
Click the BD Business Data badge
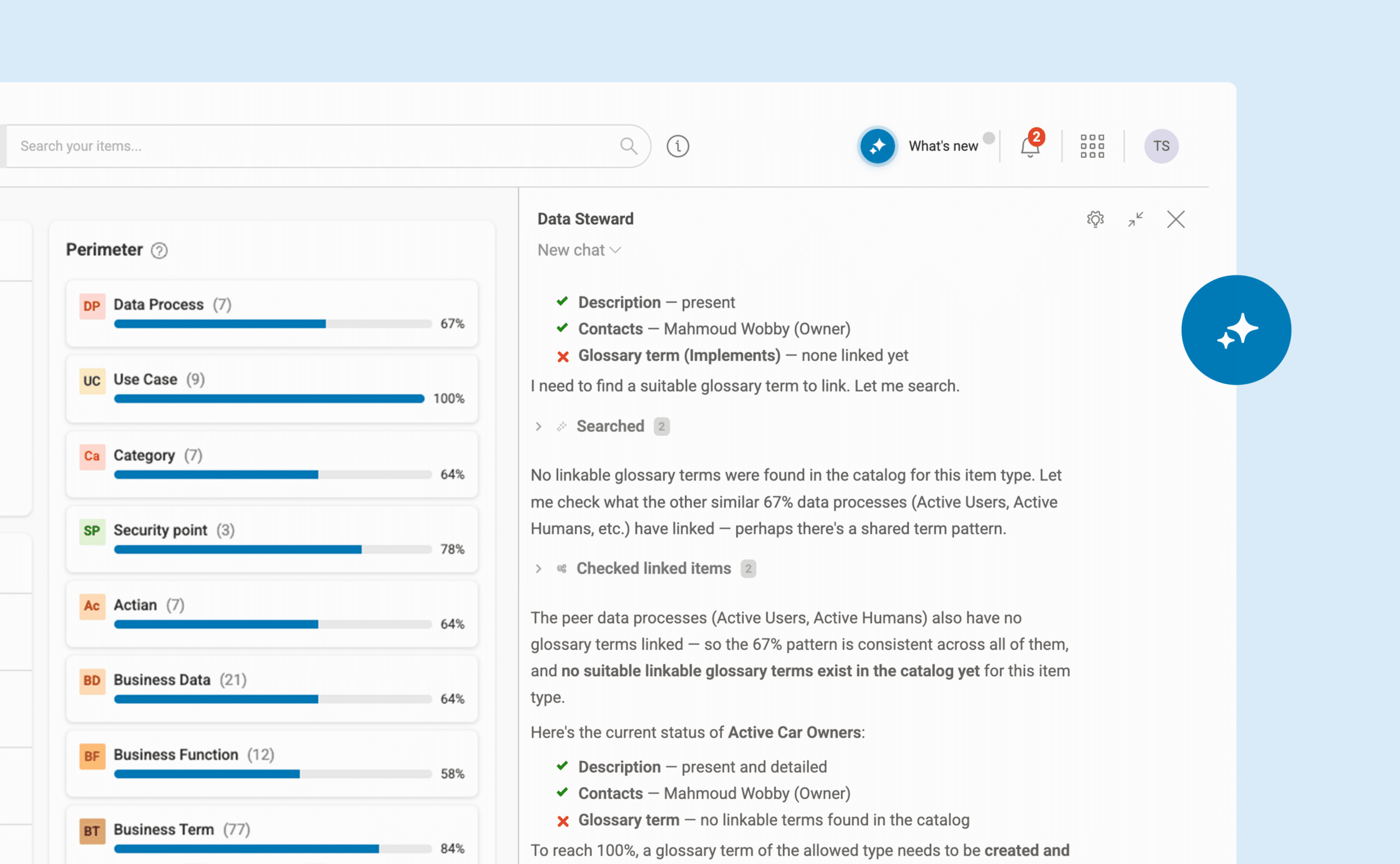tap(92, 681)
